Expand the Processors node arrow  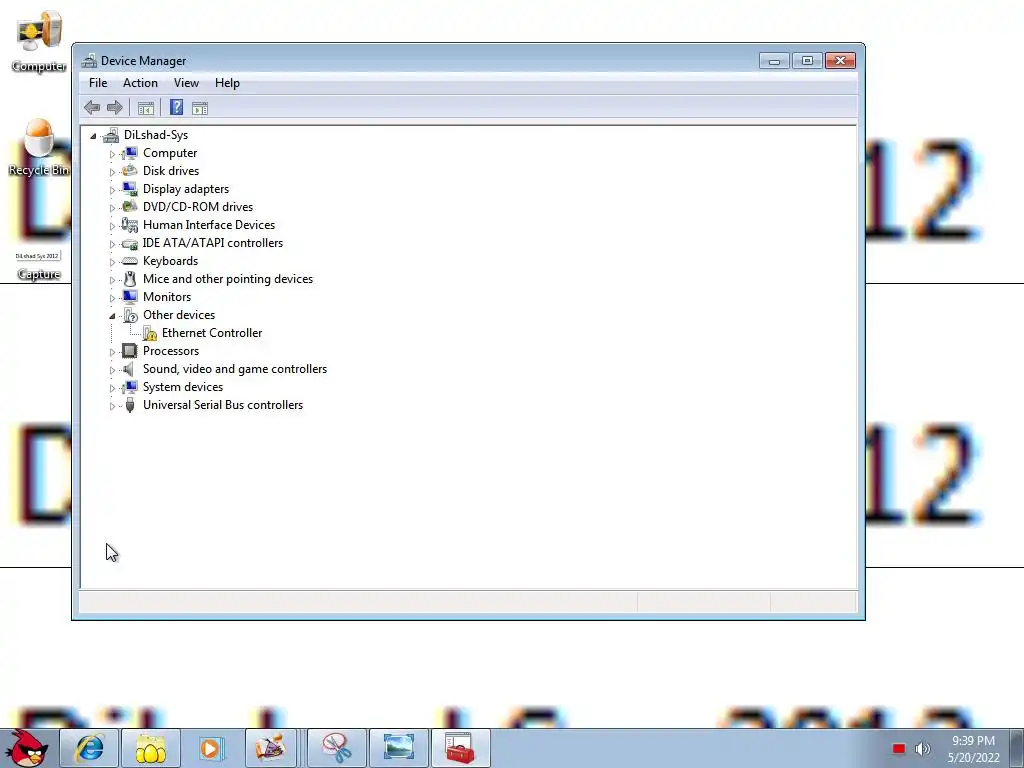point(112,352)
